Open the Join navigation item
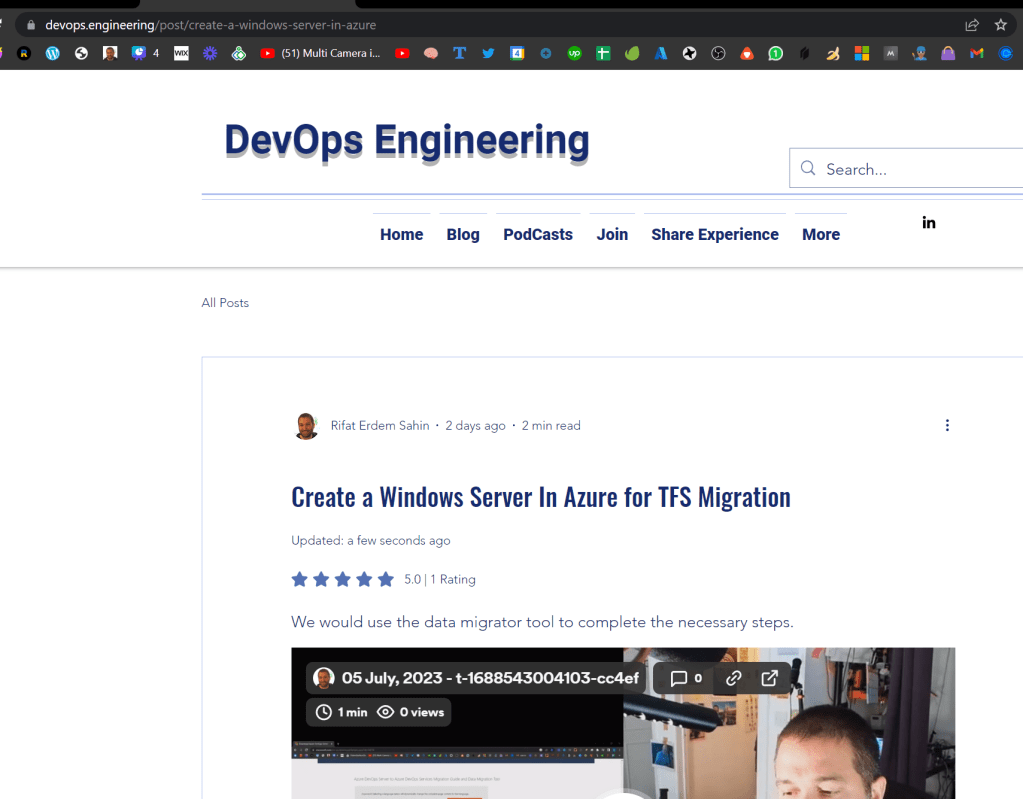Viewport: 1023px width, 799px height. tap(612, 234)
